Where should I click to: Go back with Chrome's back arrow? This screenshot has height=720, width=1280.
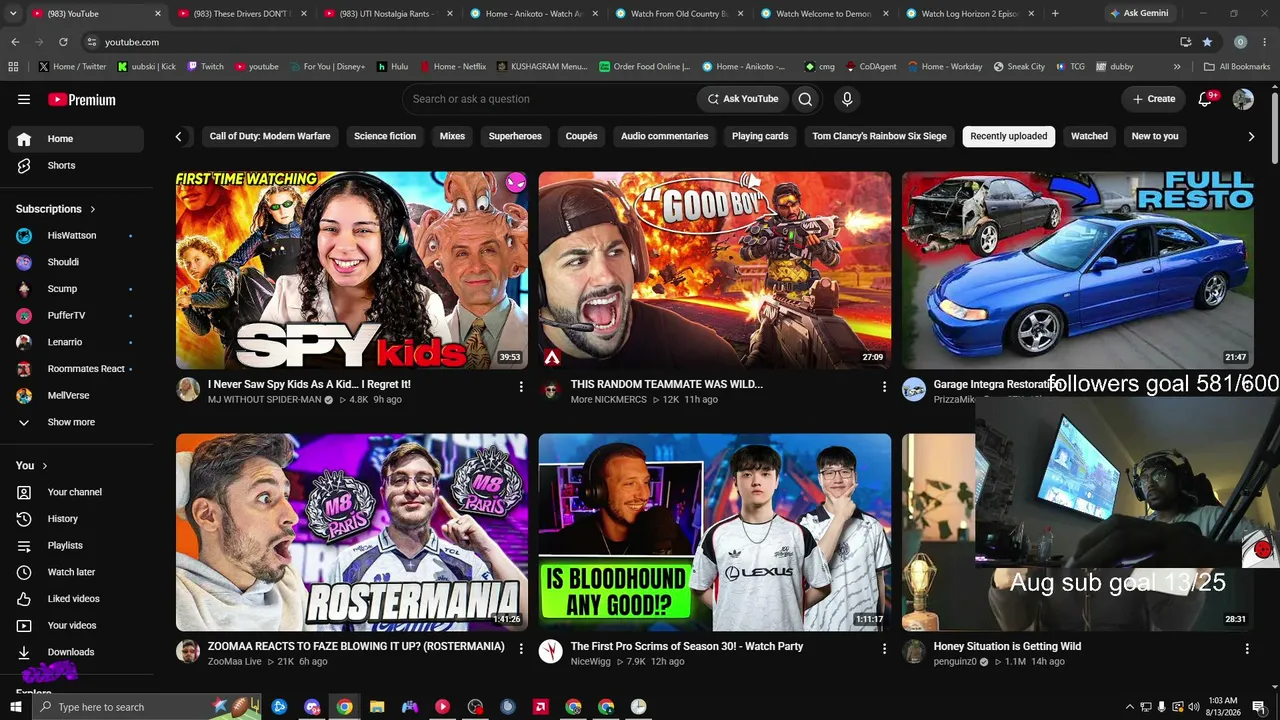15,42
